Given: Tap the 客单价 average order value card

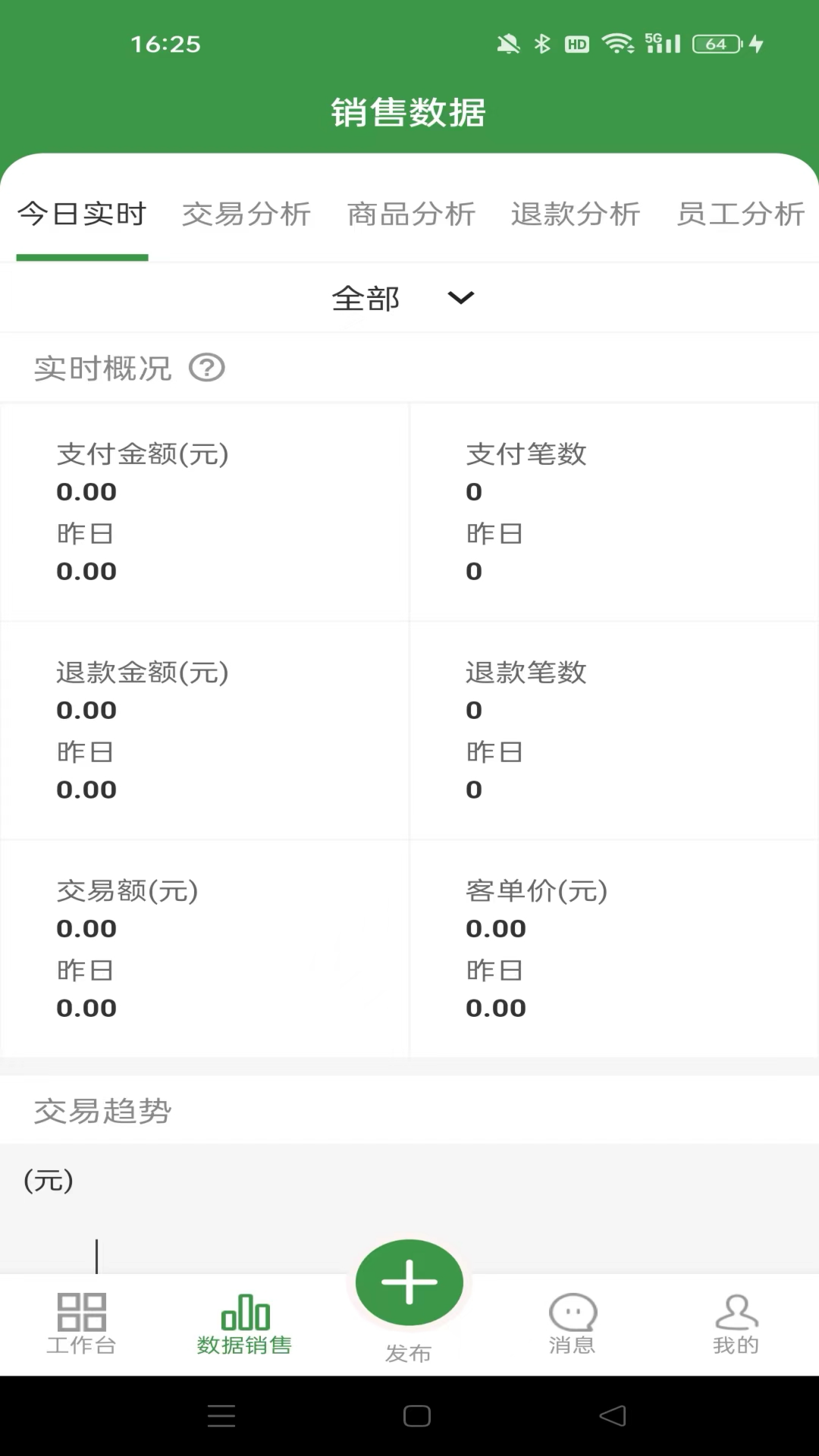Looking at the screenshot, I should (x=613, y=948).
